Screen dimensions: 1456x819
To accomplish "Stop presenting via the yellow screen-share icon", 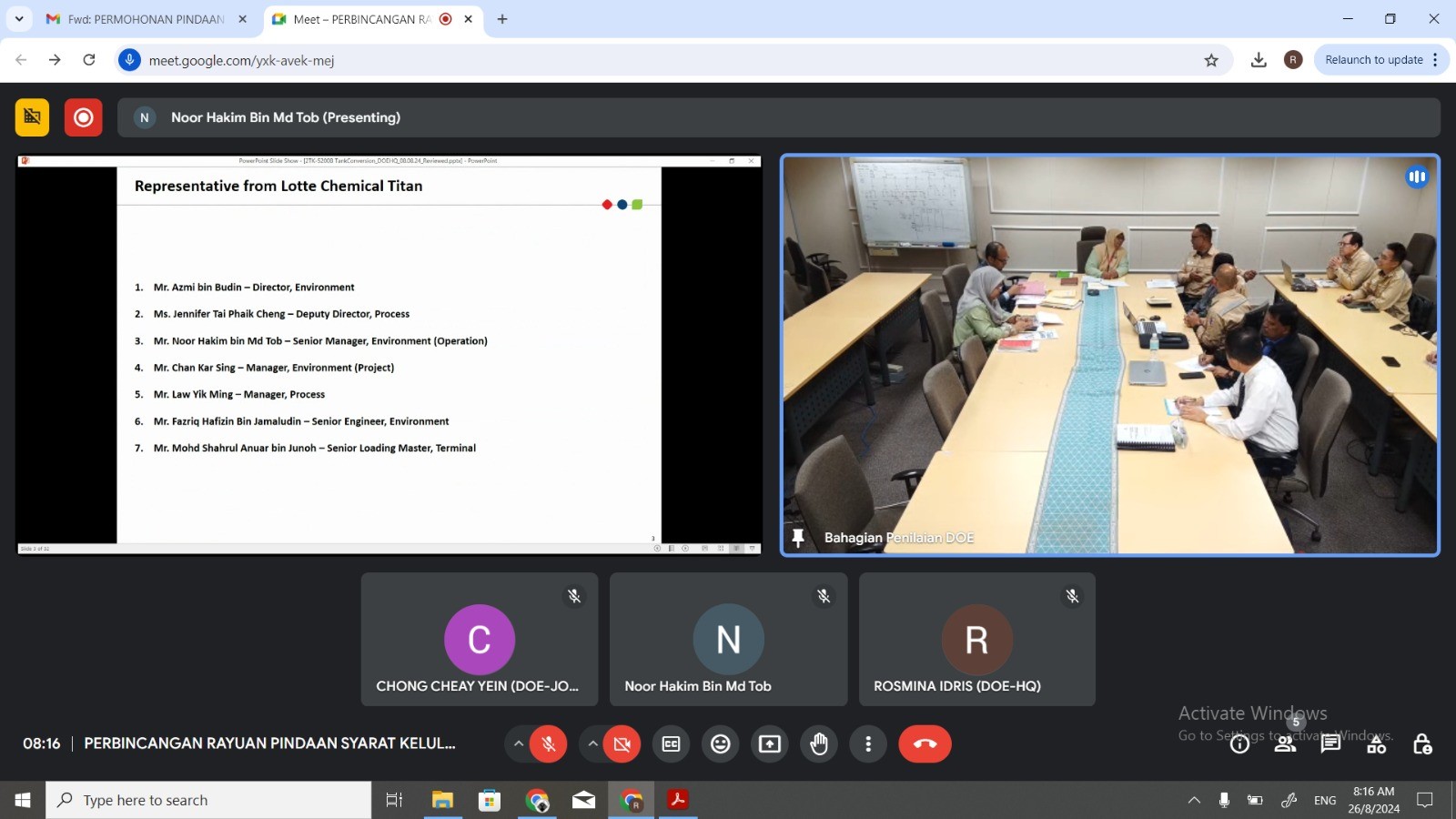I will [32, 117].
